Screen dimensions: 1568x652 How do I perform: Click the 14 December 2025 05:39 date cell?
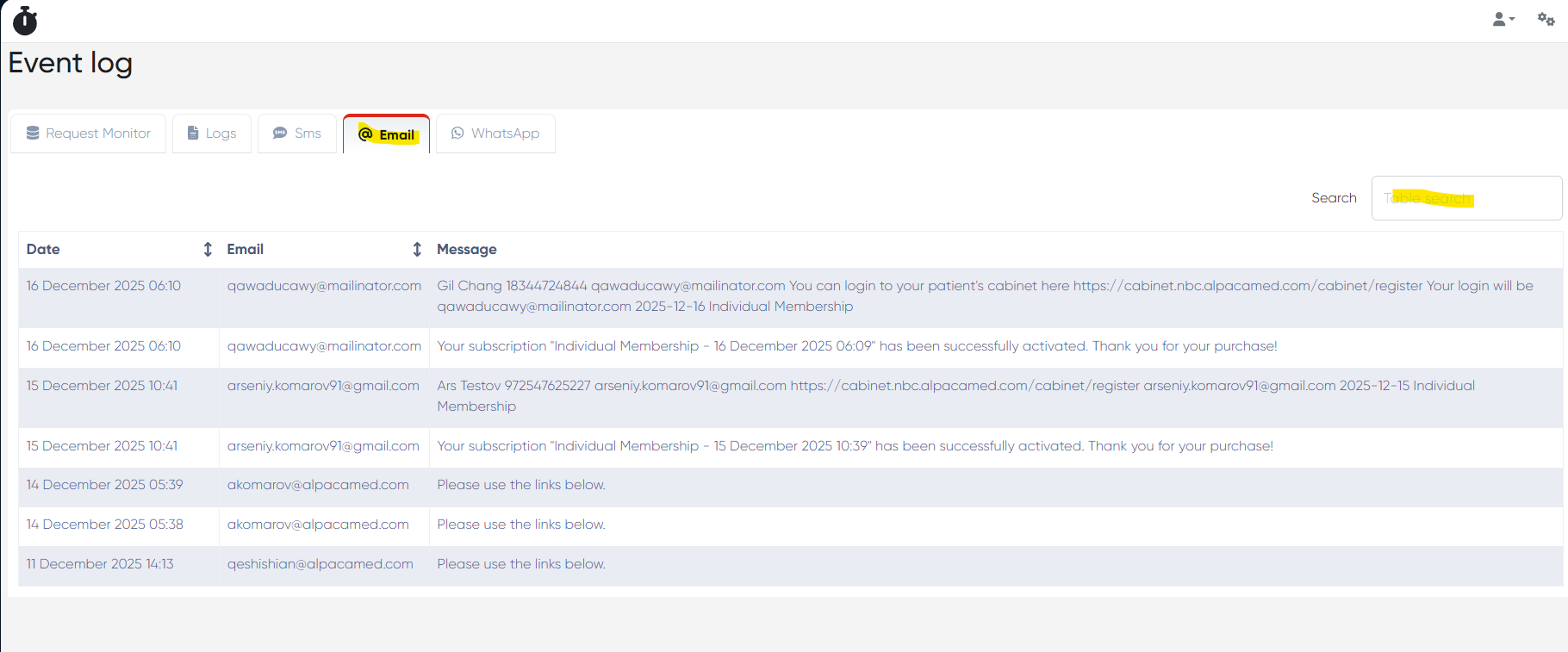tap(104, 485)
